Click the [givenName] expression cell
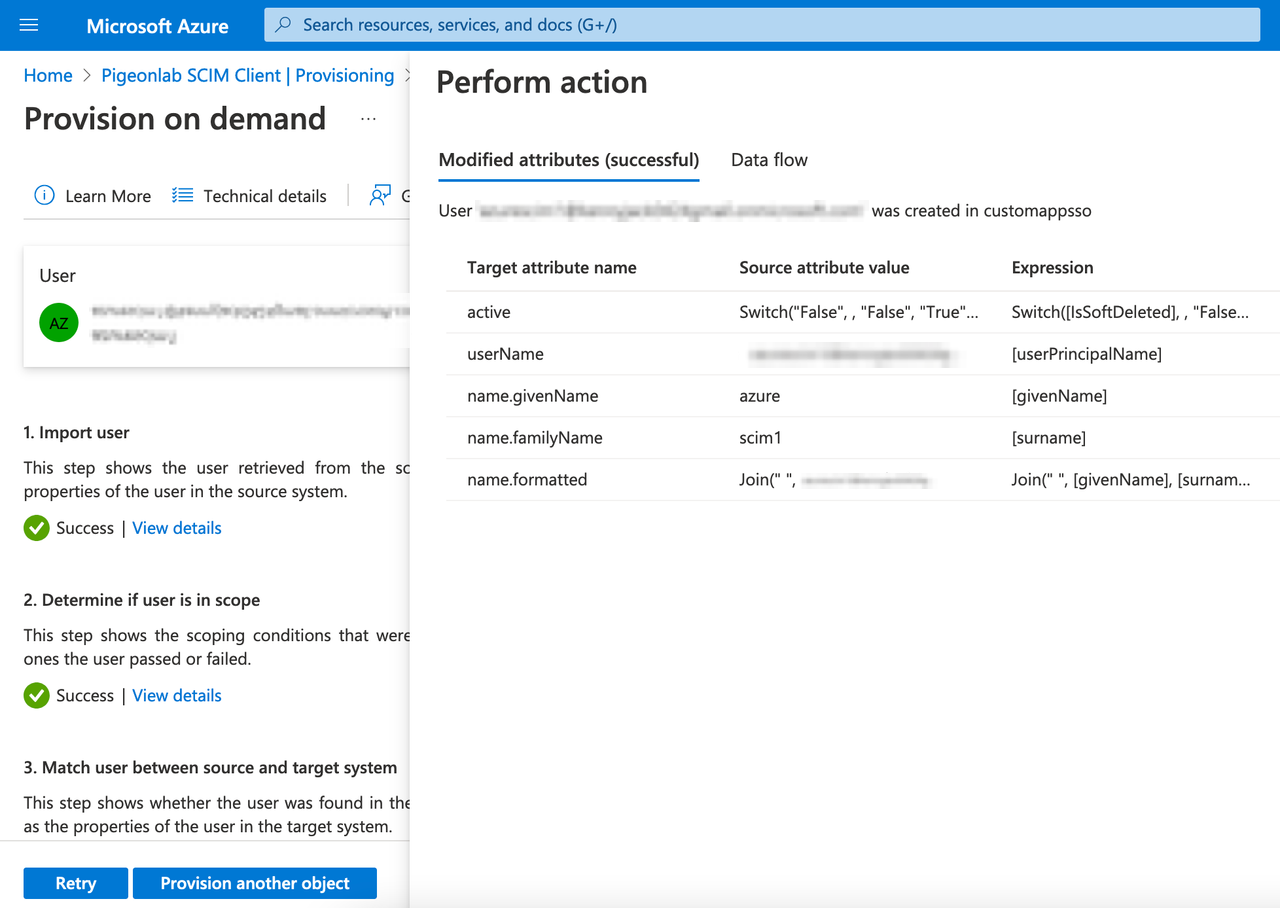Screen dimensions: 1280x908 pos(1060,396)
